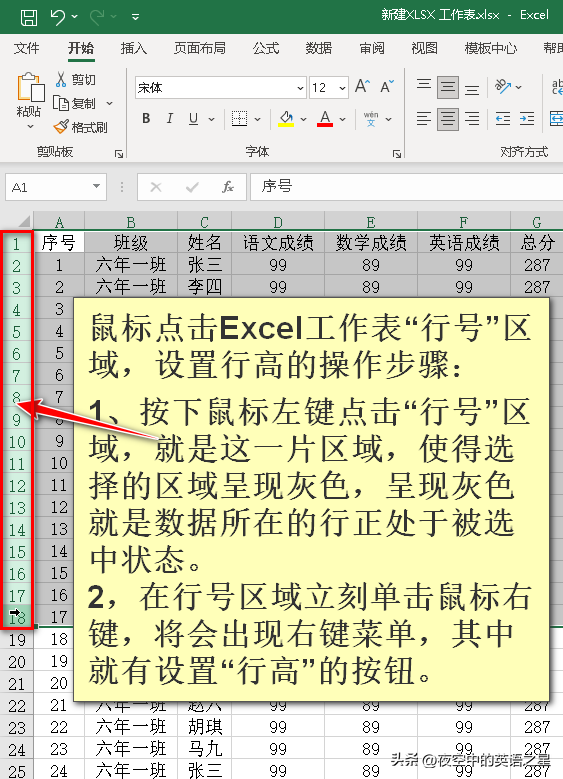Image resolution: width=563 pixels, height=779 pixels.
Task: Toggle bold formatting
Action: [146, 118]
